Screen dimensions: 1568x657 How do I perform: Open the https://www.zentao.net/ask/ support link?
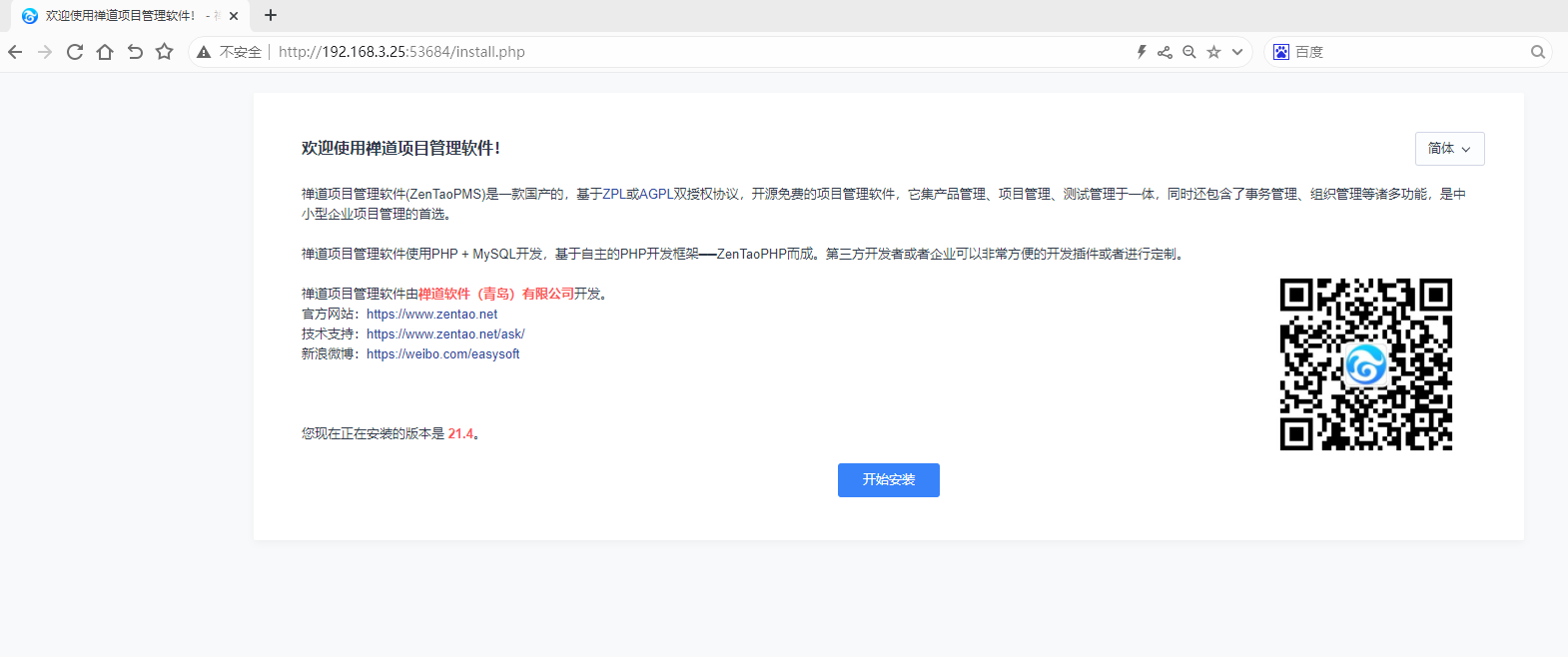coord(445,334)
